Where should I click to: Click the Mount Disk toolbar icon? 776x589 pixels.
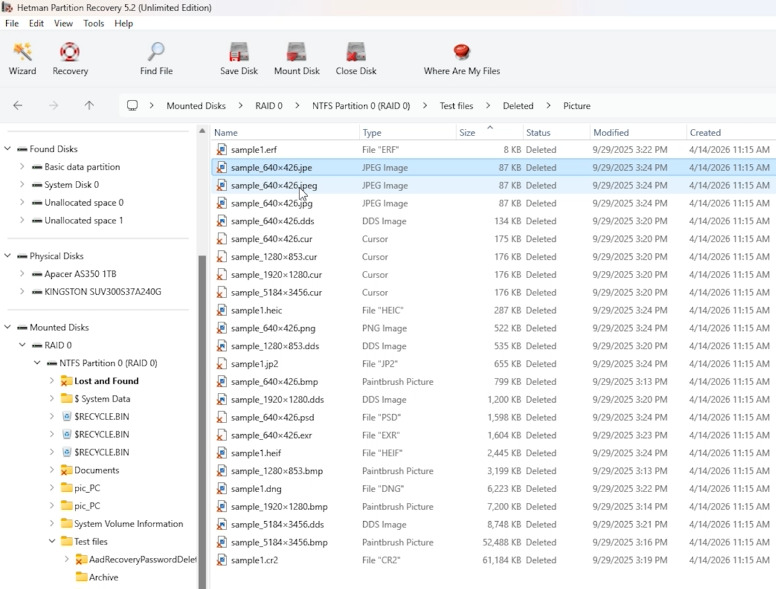coord(296,52)
